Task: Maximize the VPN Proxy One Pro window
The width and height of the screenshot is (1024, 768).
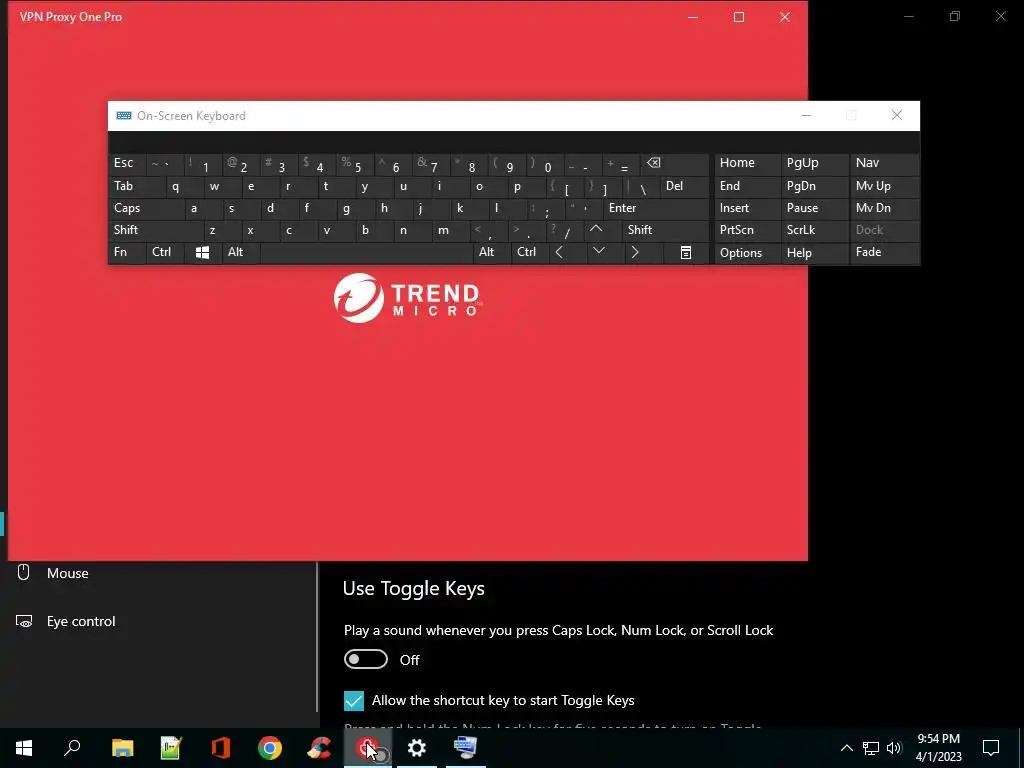Action: (739, 17)
